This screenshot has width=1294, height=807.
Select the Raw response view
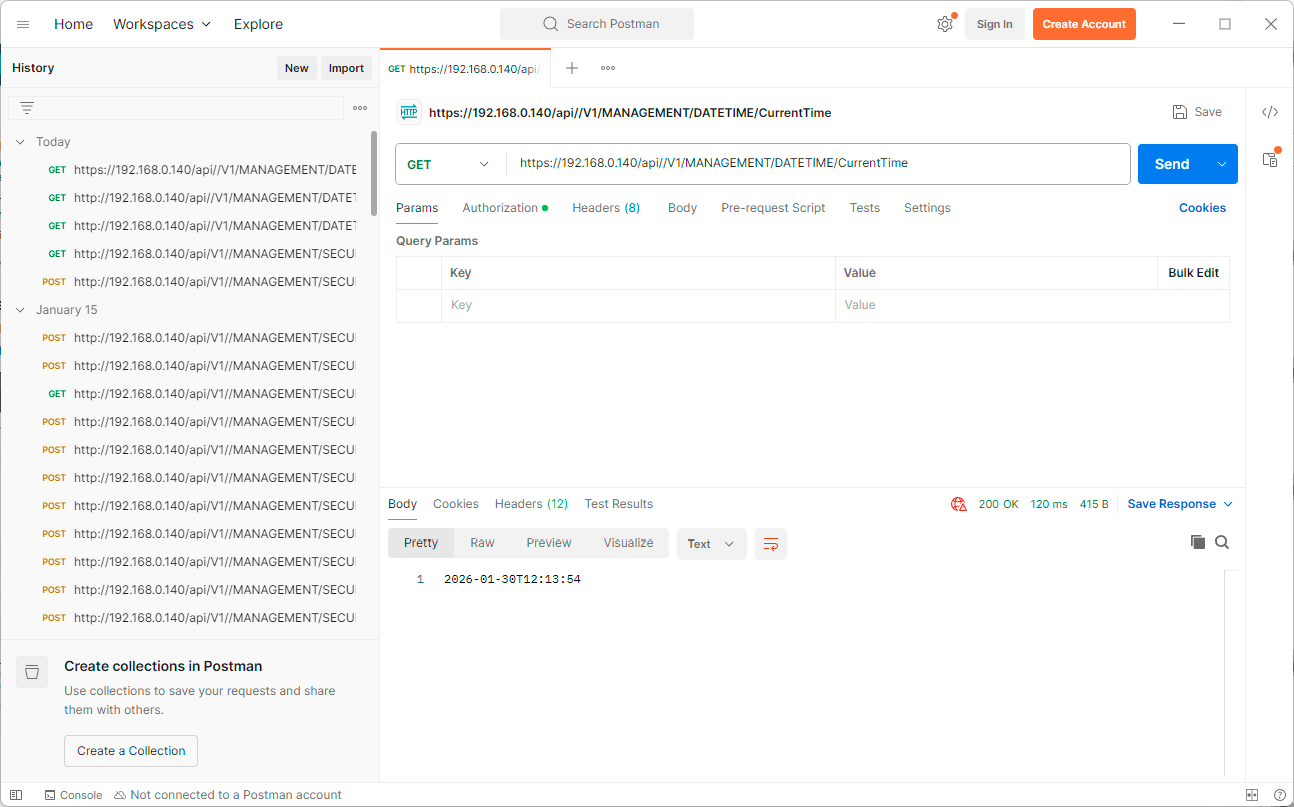pos(482,543)
